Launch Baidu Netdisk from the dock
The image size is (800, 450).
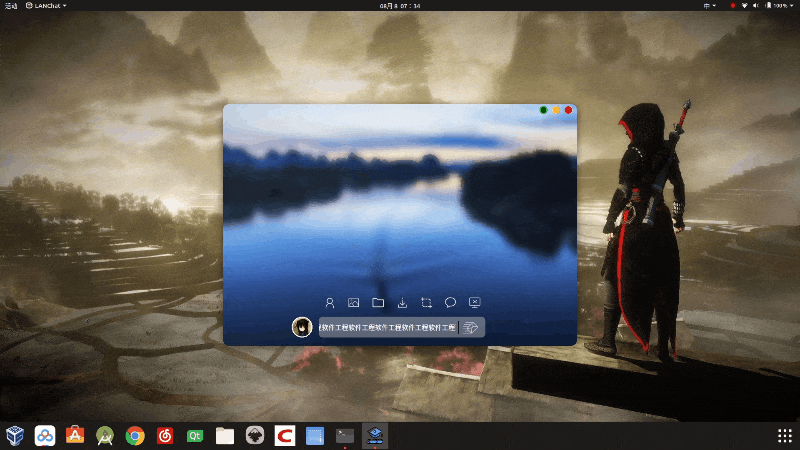tap(45, 436)
